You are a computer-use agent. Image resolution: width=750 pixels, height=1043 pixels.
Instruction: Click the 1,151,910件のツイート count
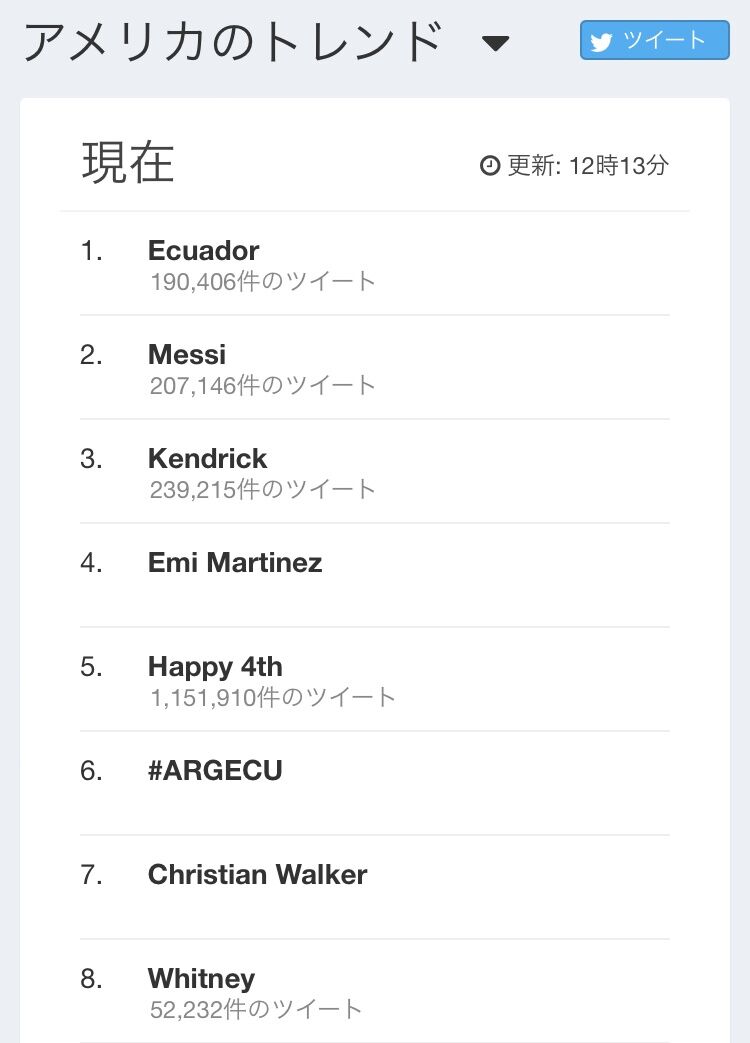tap(273, 697)
